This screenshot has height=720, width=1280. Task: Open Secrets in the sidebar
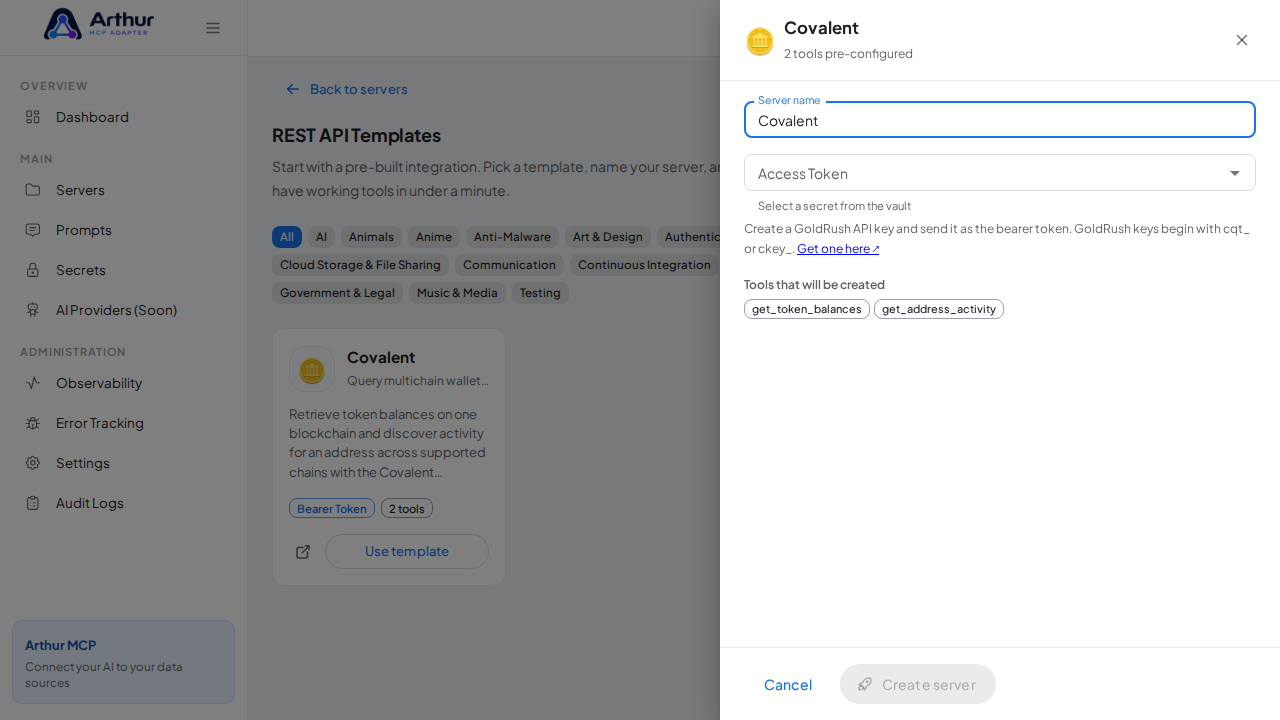[x=123, y=270]
